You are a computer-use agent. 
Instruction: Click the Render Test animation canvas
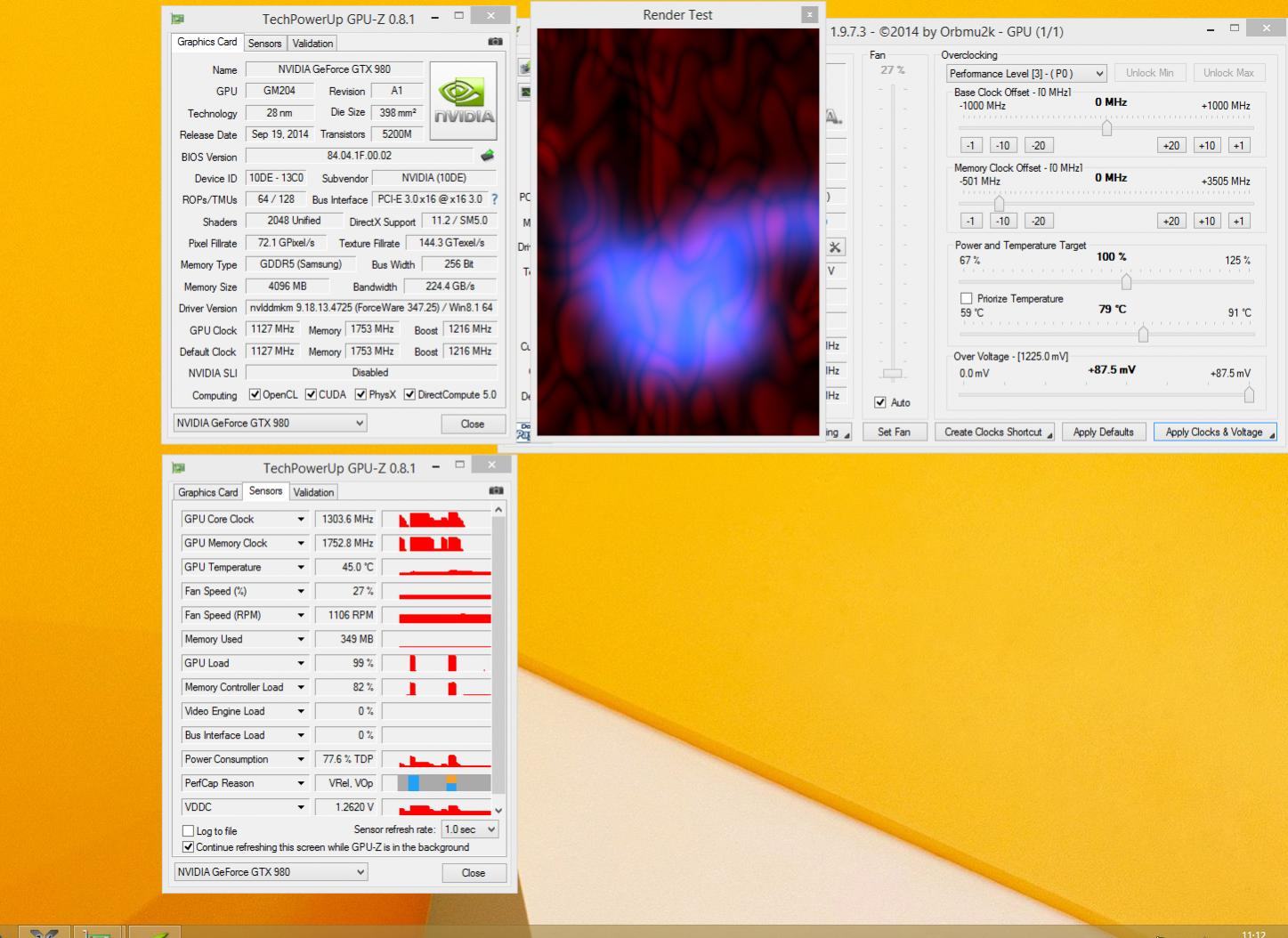[677, 231]
